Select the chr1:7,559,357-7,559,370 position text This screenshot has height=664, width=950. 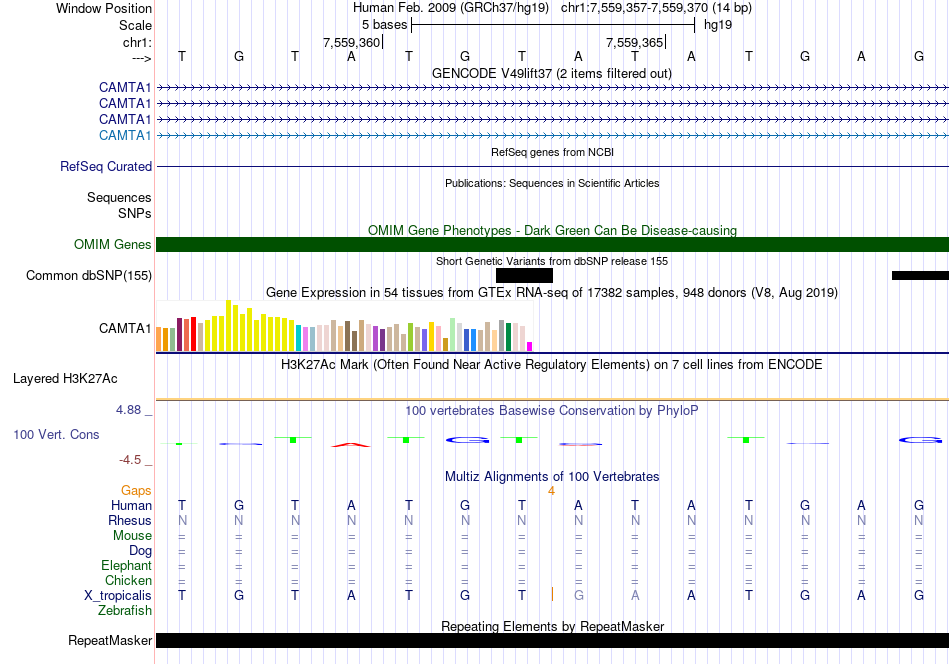(x=656, y=8)
